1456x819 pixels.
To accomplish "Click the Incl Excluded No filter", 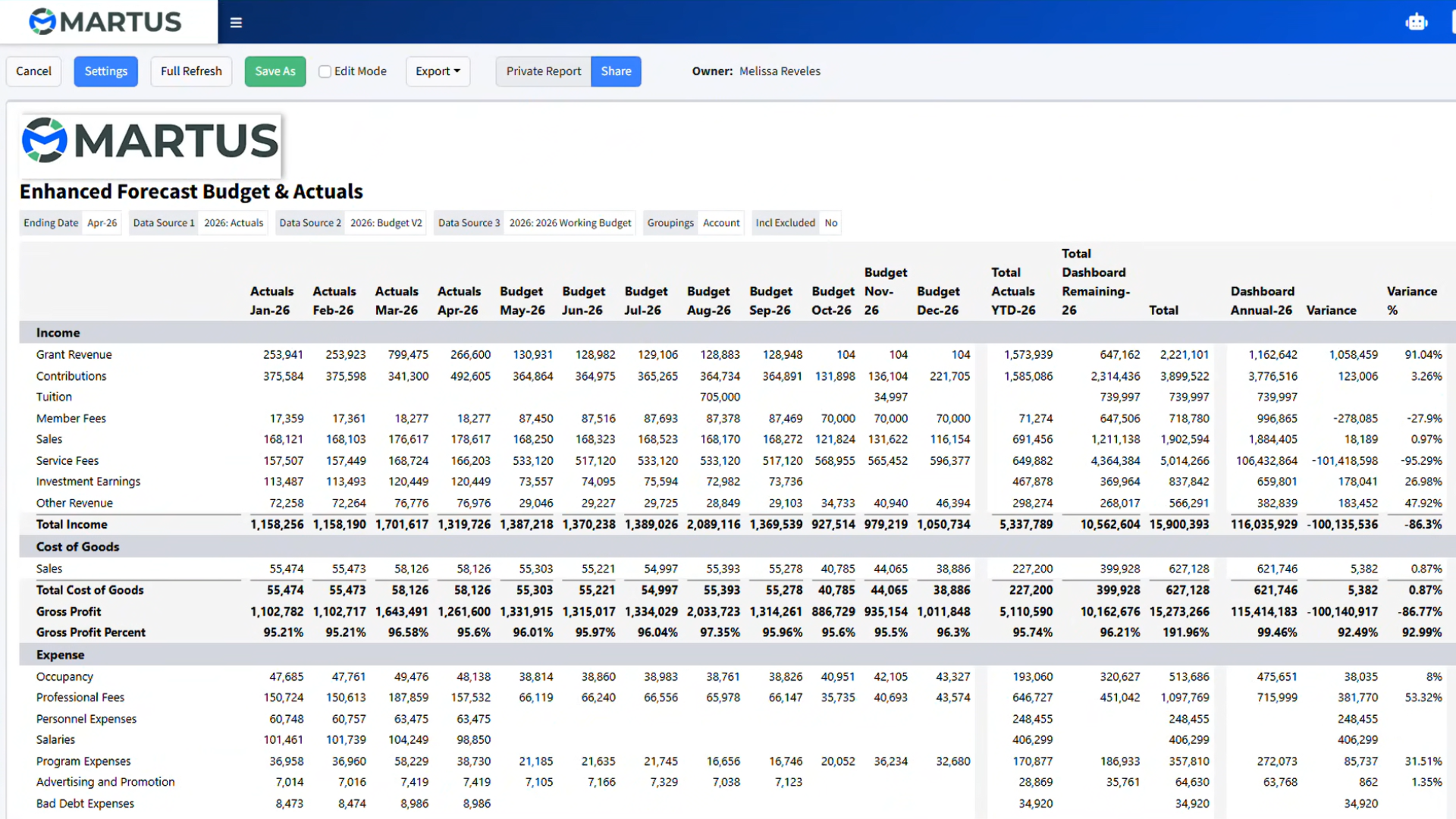I will coord(796,223).
